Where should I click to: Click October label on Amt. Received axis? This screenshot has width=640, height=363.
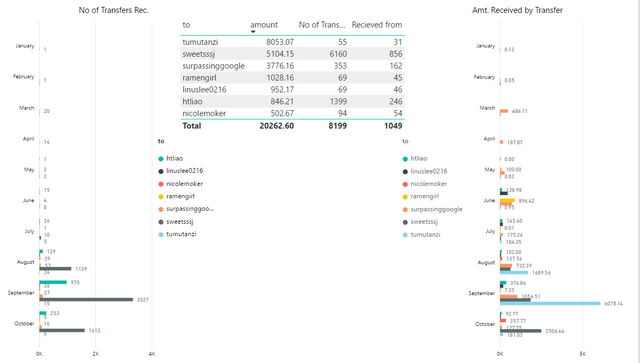click(485, 324)
